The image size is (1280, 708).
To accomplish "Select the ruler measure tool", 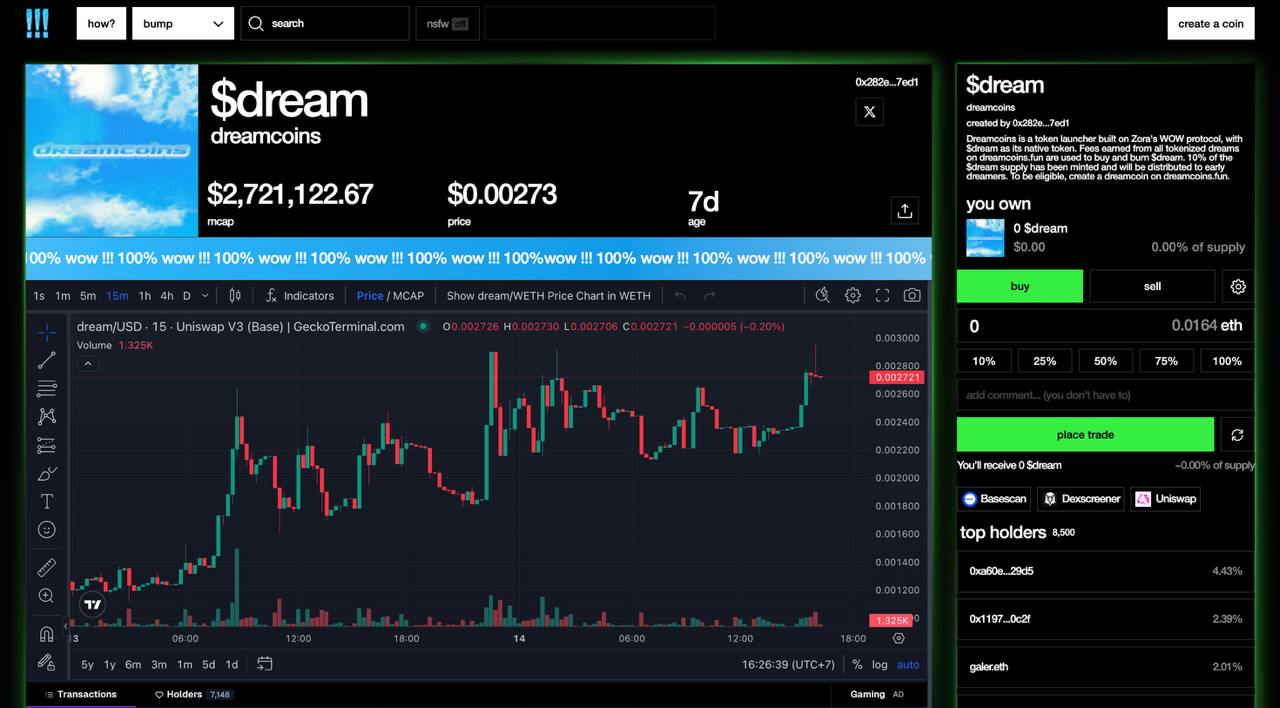I will coord(46,568).
